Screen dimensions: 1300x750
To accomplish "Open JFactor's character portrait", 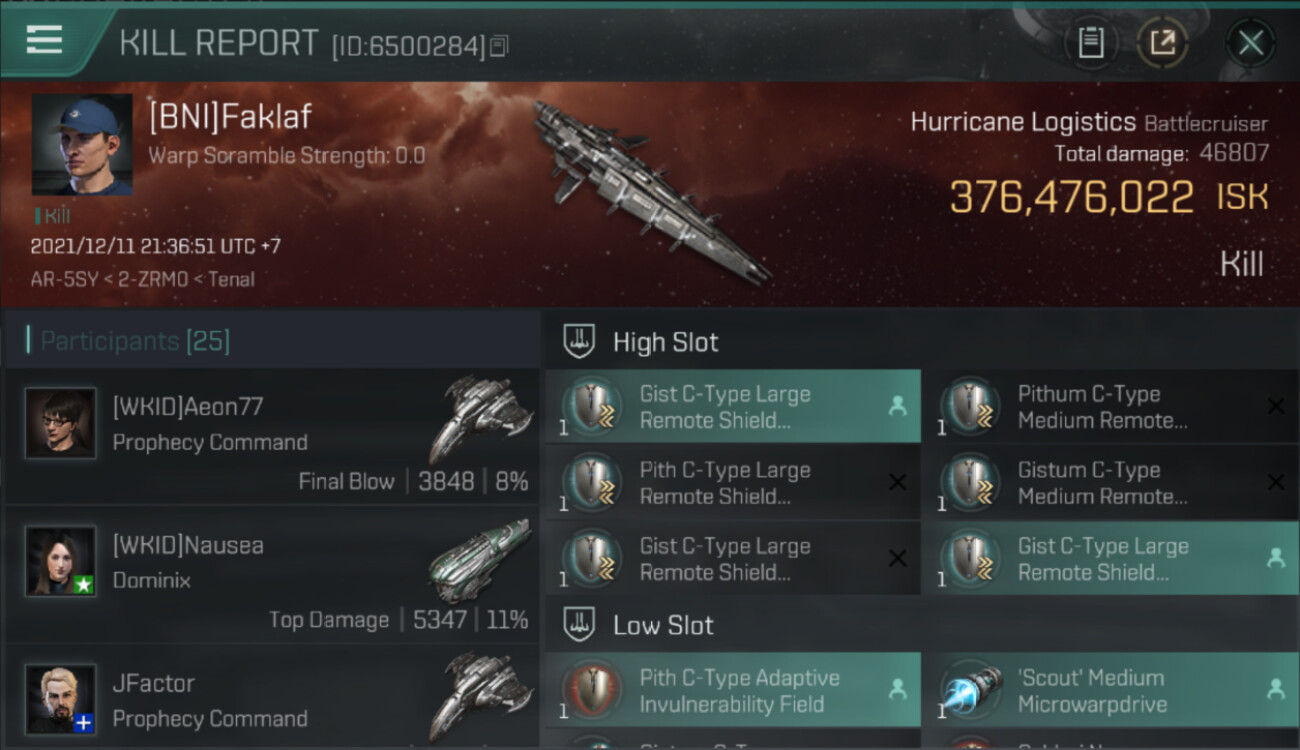I will [60, 699].
